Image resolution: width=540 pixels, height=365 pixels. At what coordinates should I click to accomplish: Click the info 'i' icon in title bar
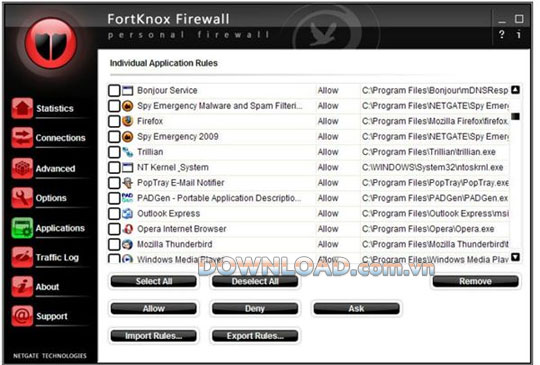(x=518, y=34)
